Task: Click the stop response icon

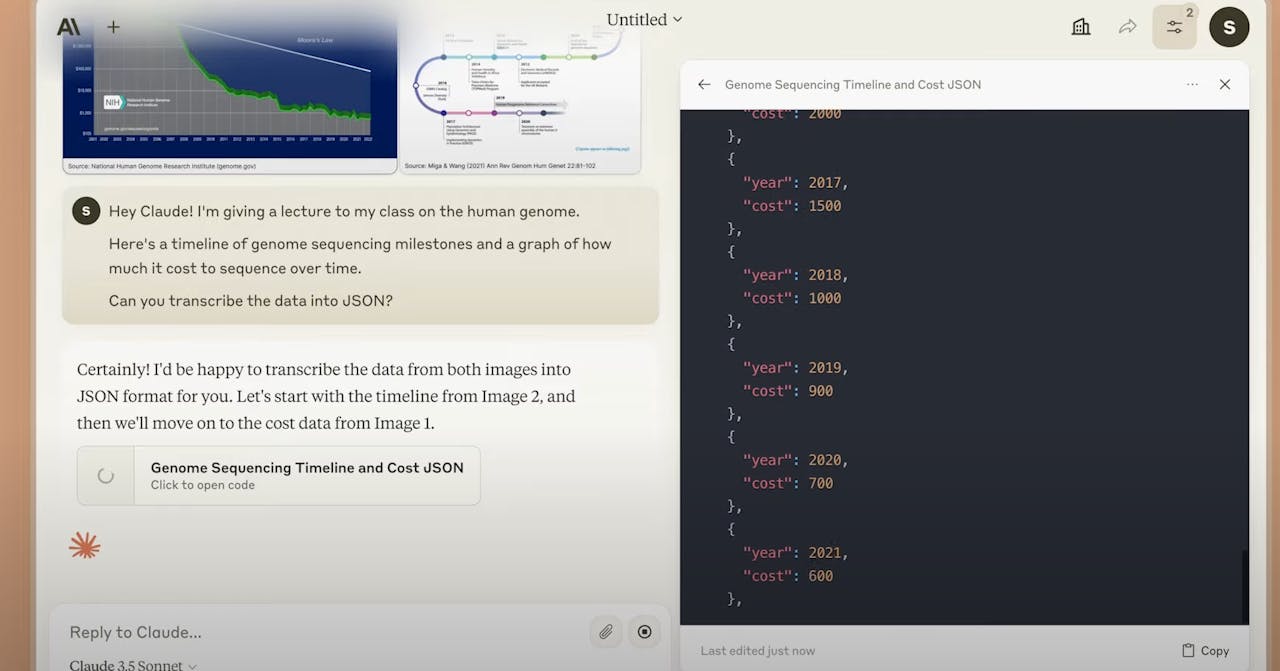Action: point(644,632)
